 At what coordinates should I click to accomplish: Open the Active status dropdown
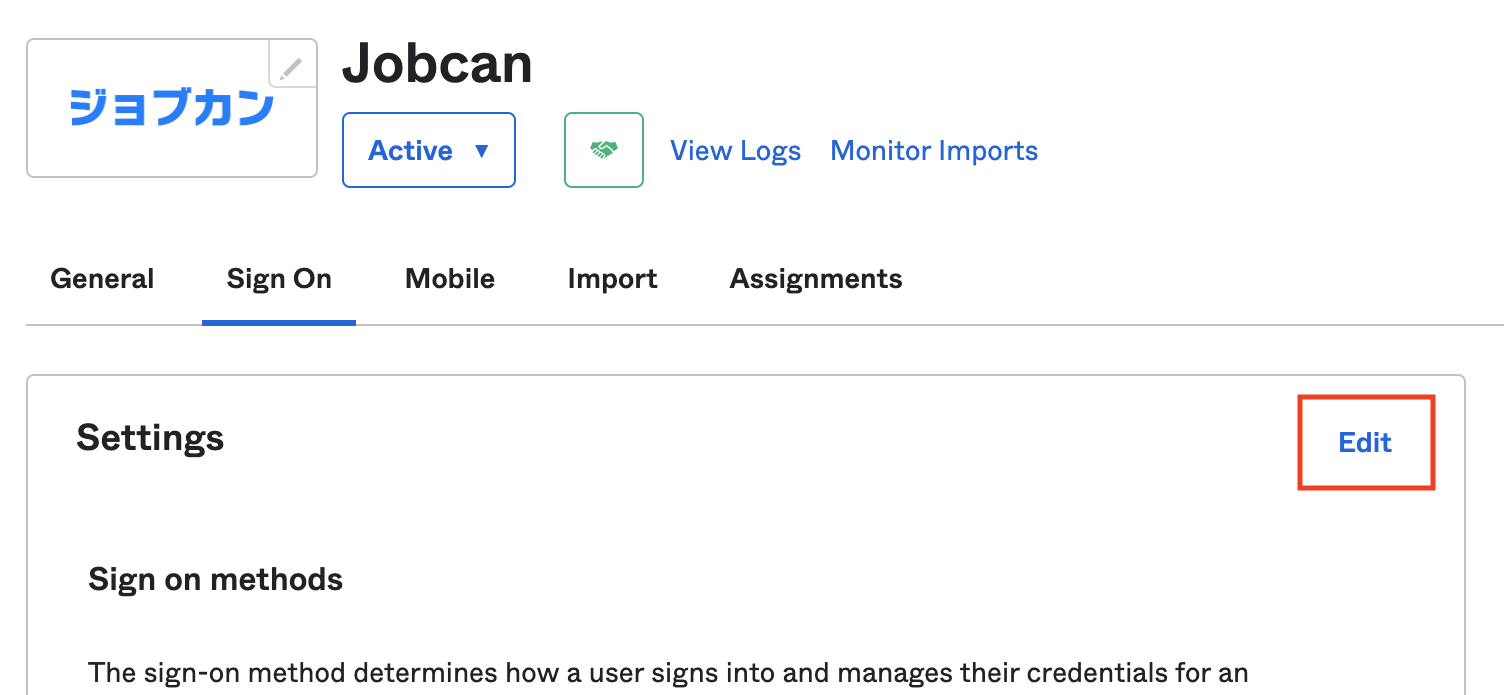pos(429,150)
